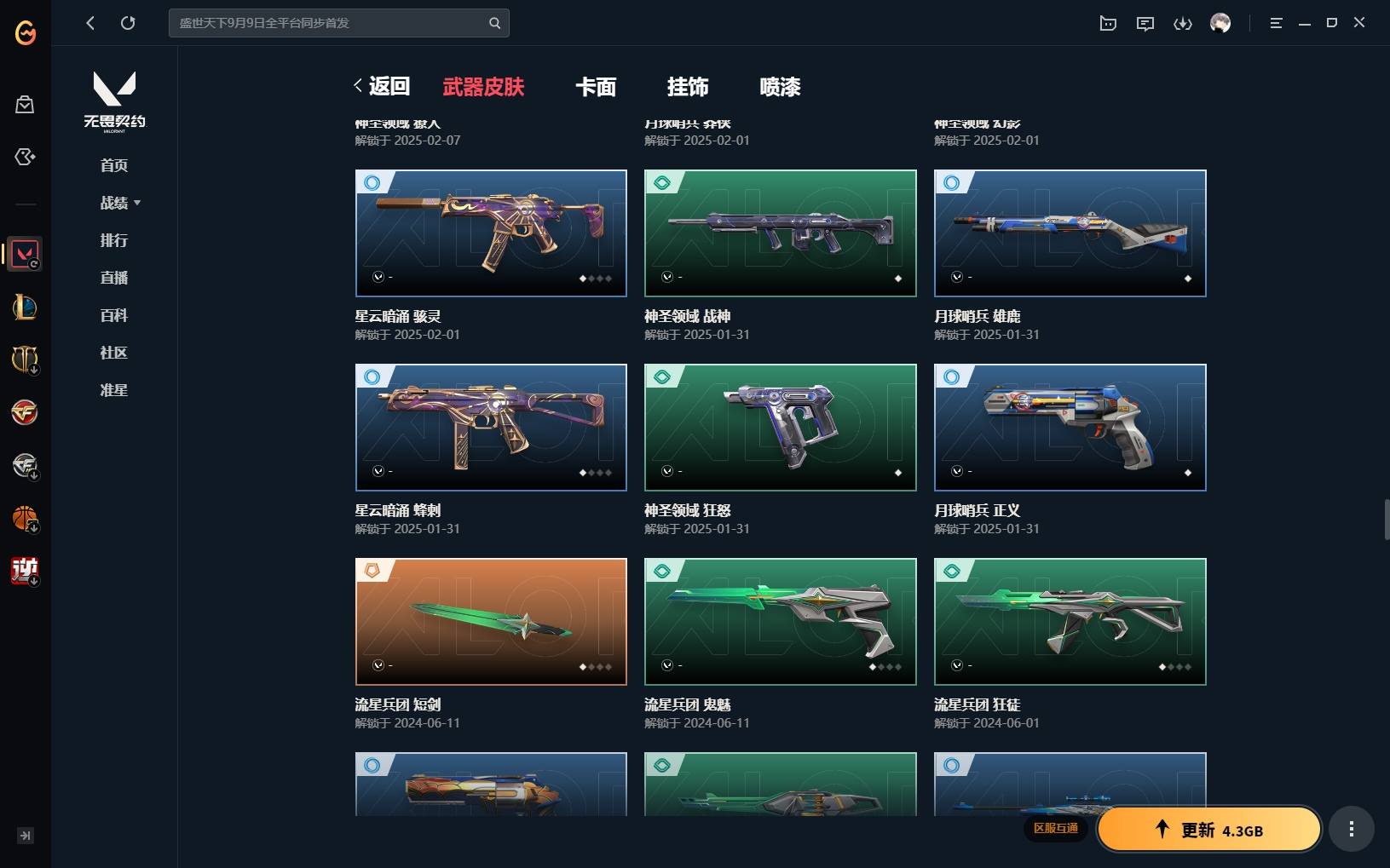Open the League of Legends sidebar icon

25,307
